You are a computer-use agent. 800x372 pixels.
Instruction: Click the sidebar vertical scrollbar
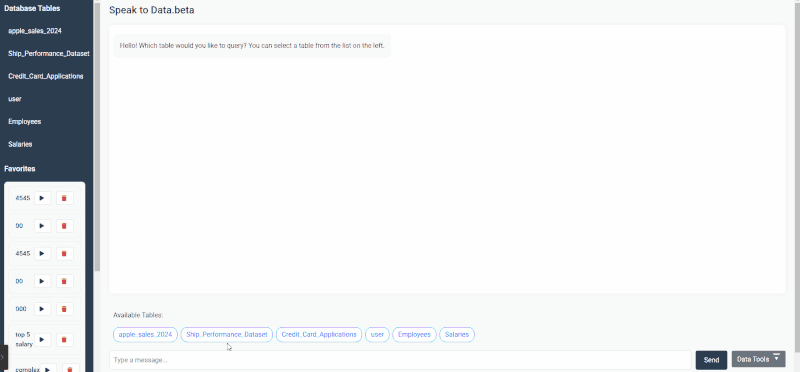point(97,138)
